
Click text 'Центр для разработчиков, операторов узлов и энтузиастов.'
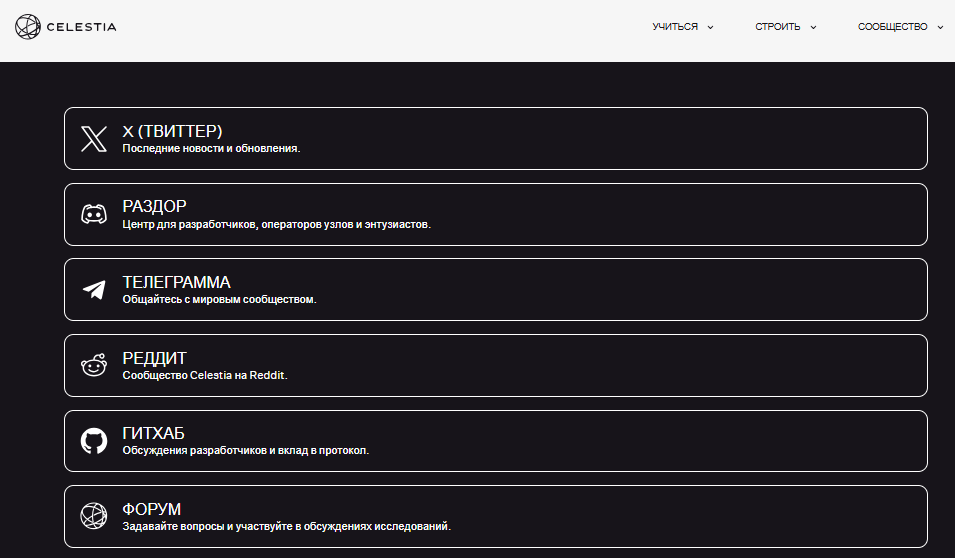tap(277, 224)
